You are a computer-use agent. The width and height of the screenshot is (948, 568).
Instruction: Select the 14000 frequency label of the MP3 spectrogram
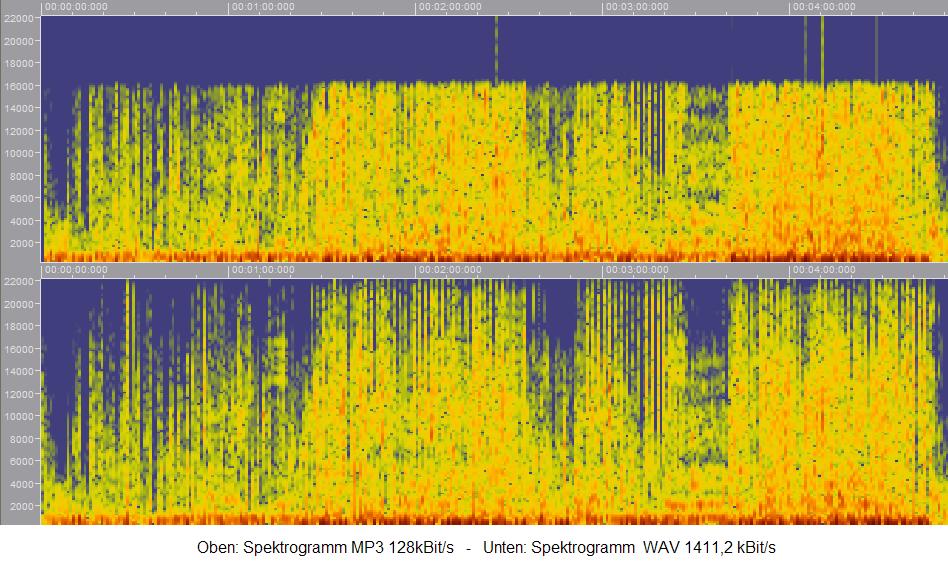[19, 108]
